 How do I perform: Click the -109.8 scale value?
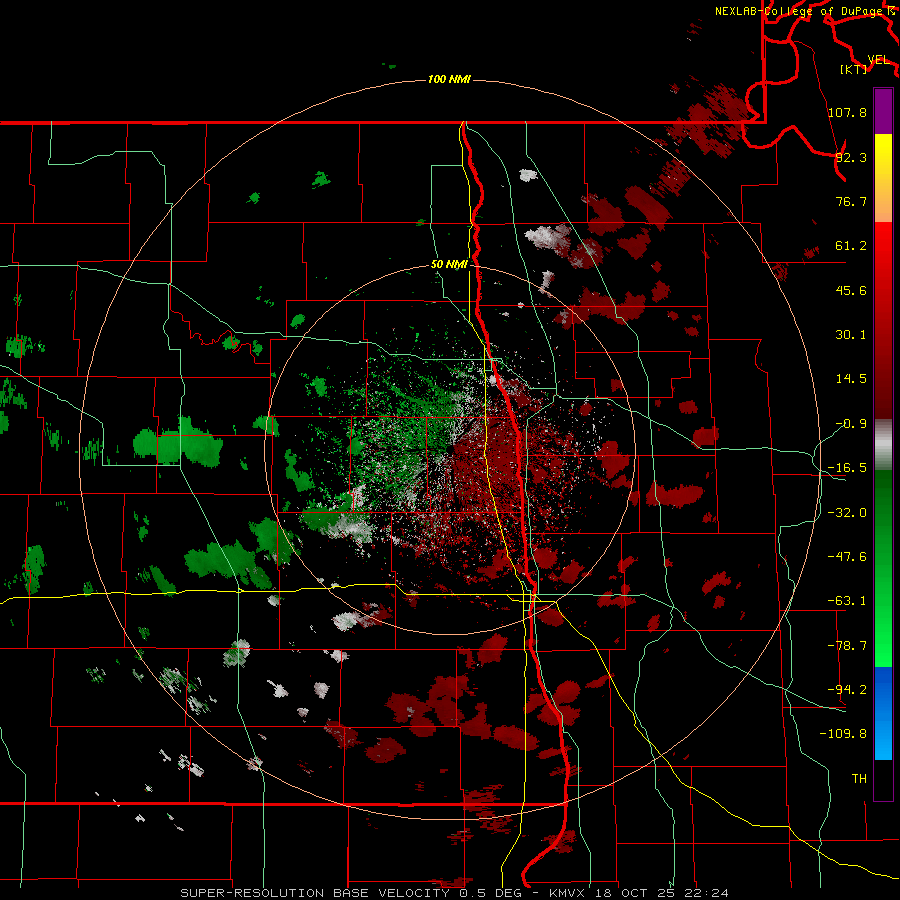point(843,734)
